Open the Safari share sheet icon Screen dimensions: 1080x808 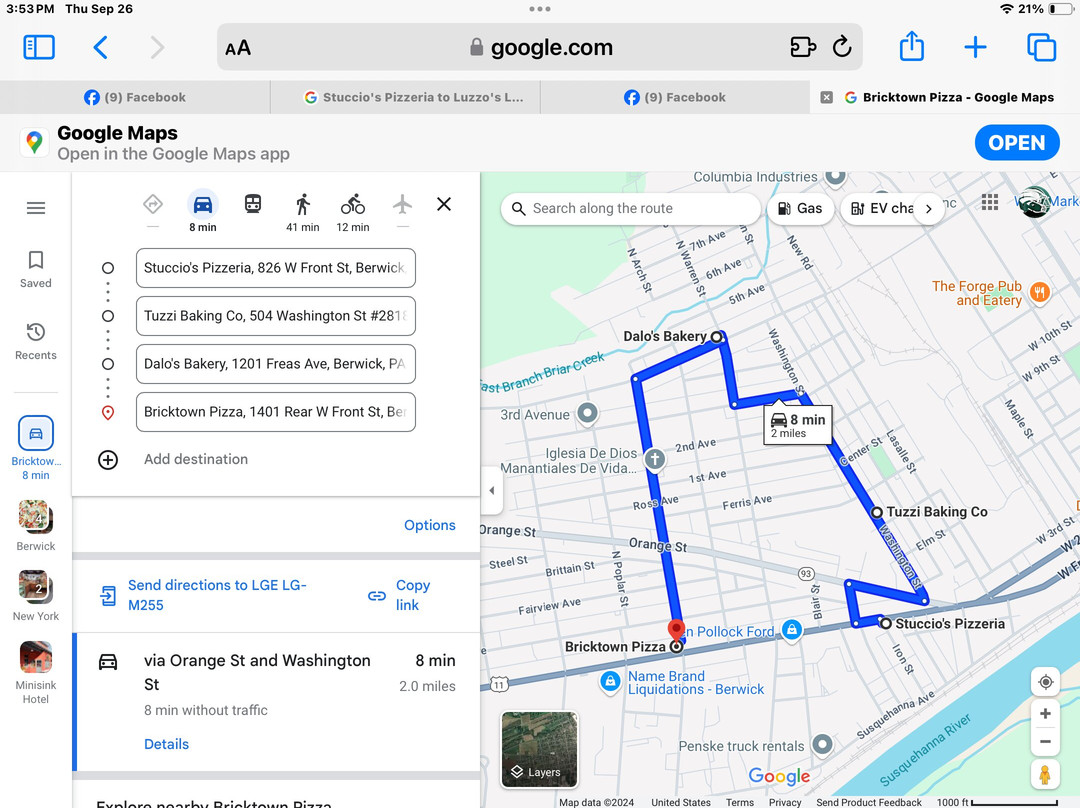912,46
